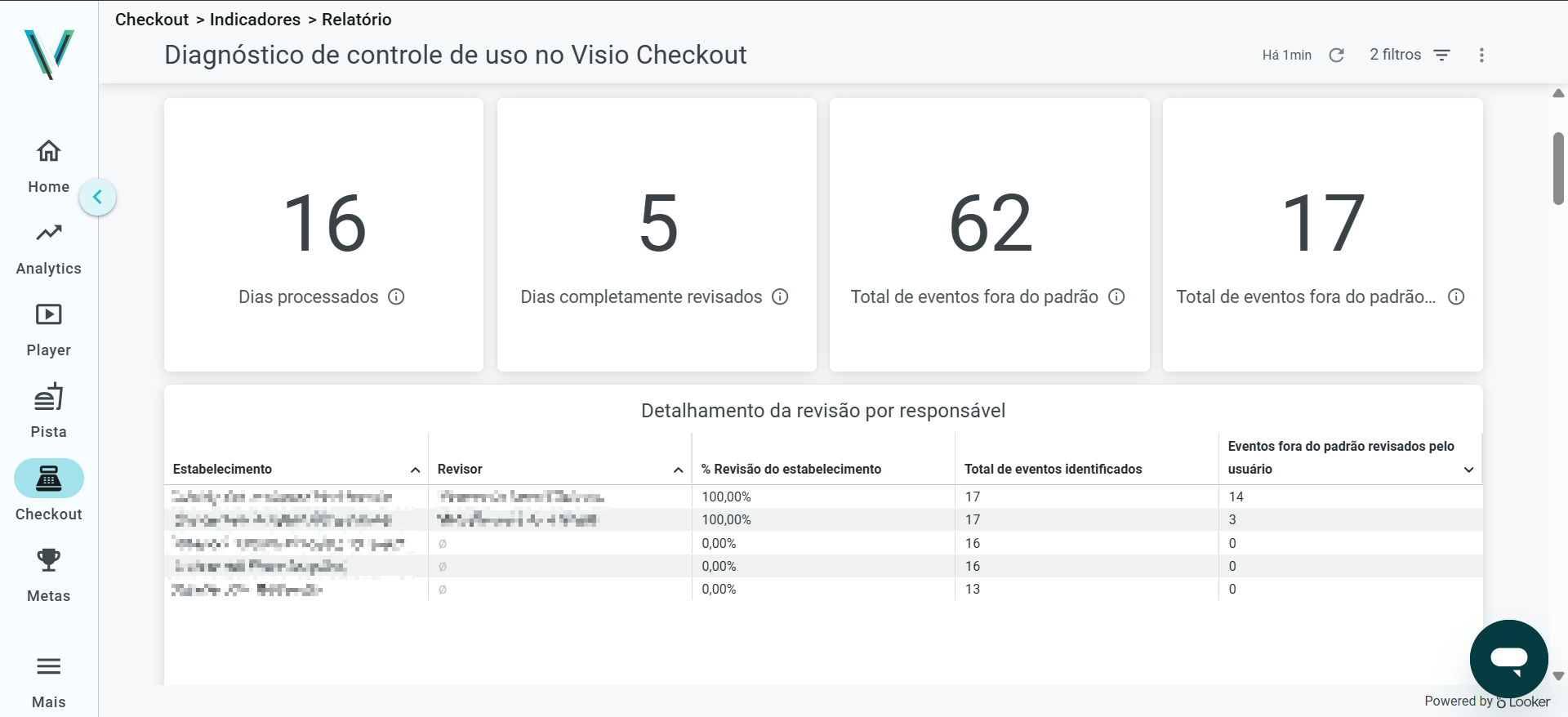This screenshot has height=717, width=1568.
Task: Click the Visio logo in the sidebar
Action: [x=49, y=54]
